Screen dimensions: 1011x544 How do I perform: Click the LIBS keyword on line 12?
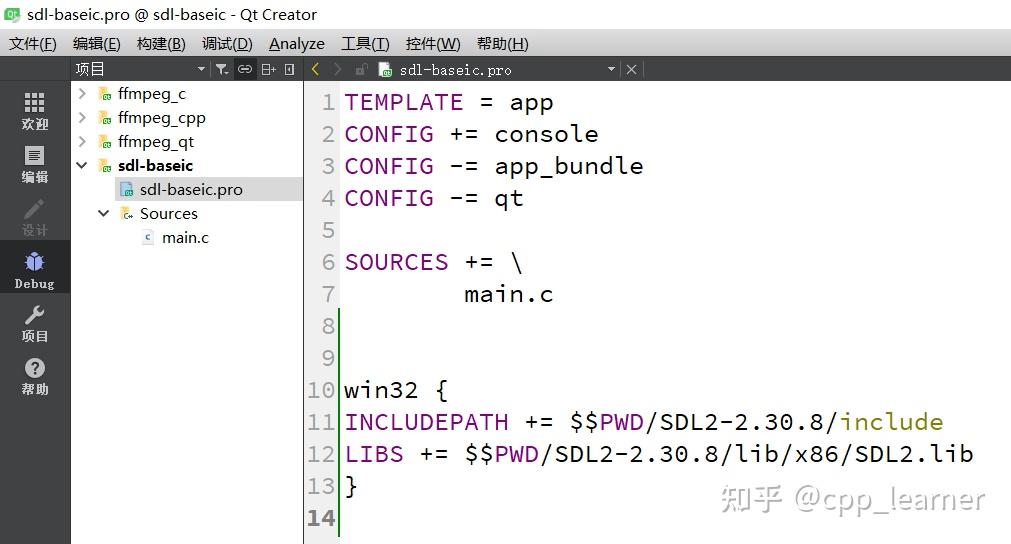click(x=374, y=454)
